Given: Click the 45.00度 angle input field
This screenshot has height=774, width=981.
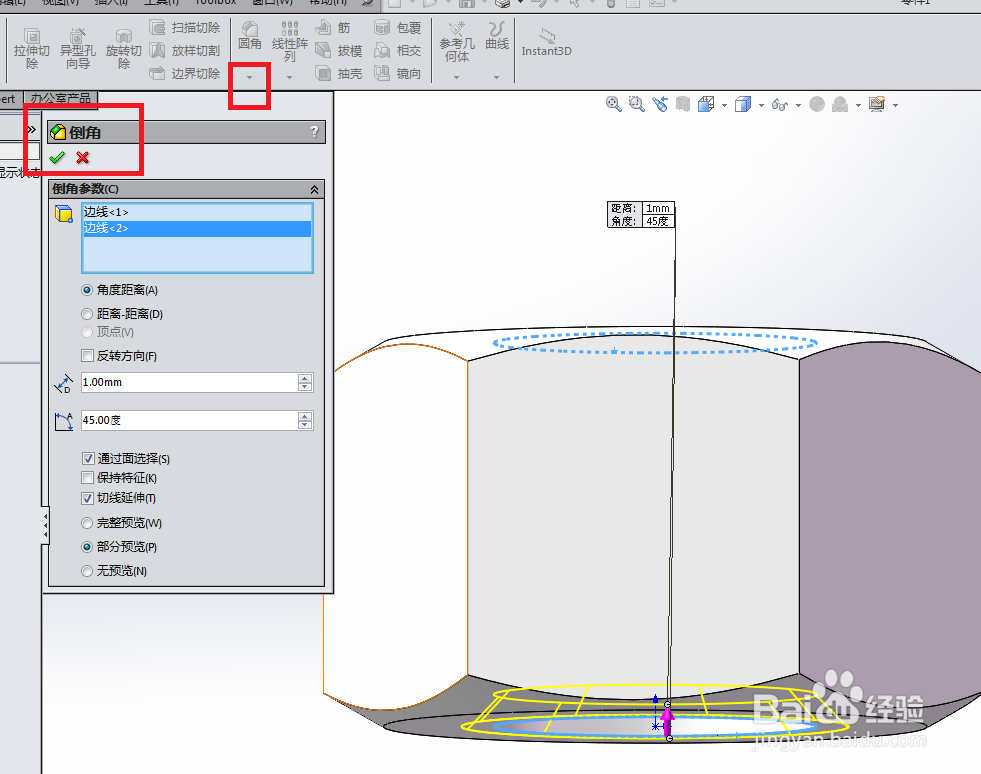Looking at the screenshot, I should (x=190, y=420).
